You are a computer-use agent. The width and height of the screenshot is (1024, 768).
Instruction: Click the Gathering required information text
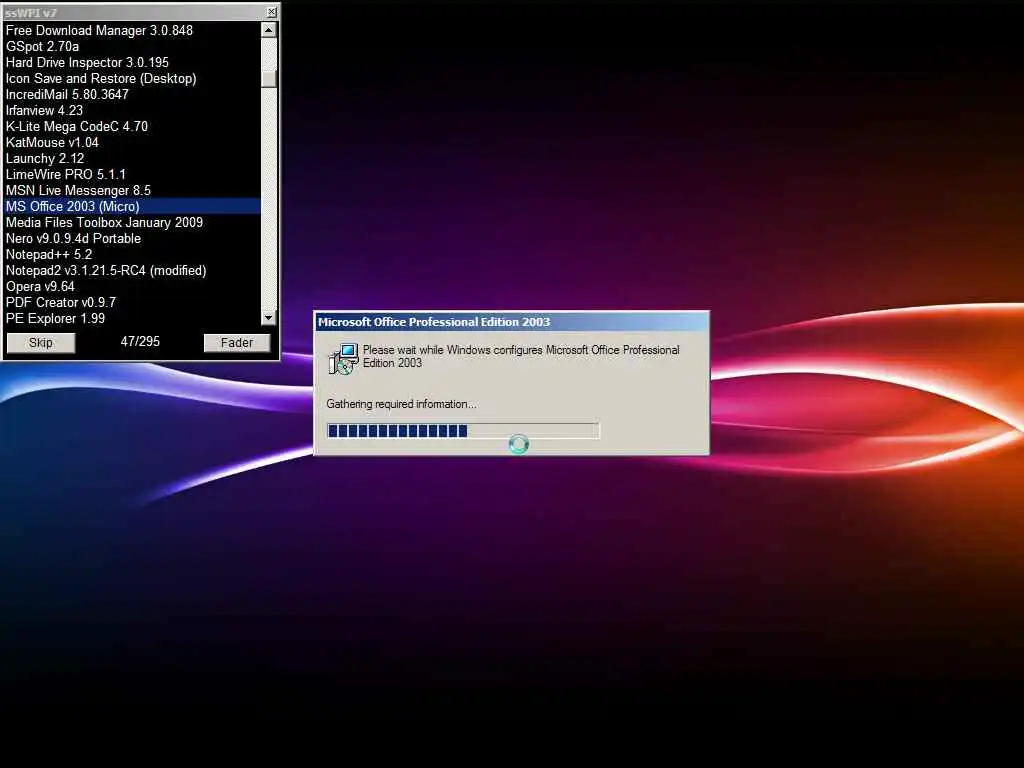401,404
